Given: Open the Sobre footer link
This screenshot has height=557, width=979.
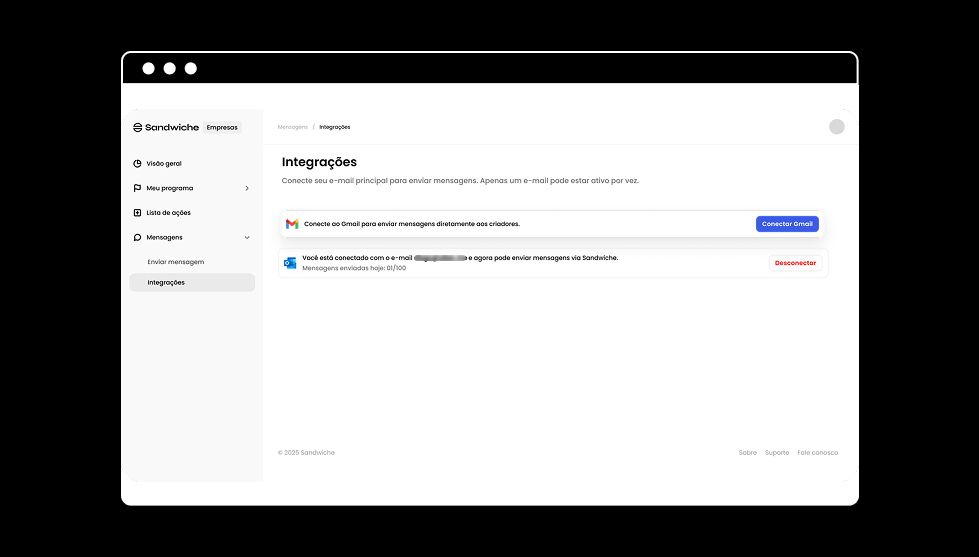Looking at the screenshot, I should [x=747, y=453].
